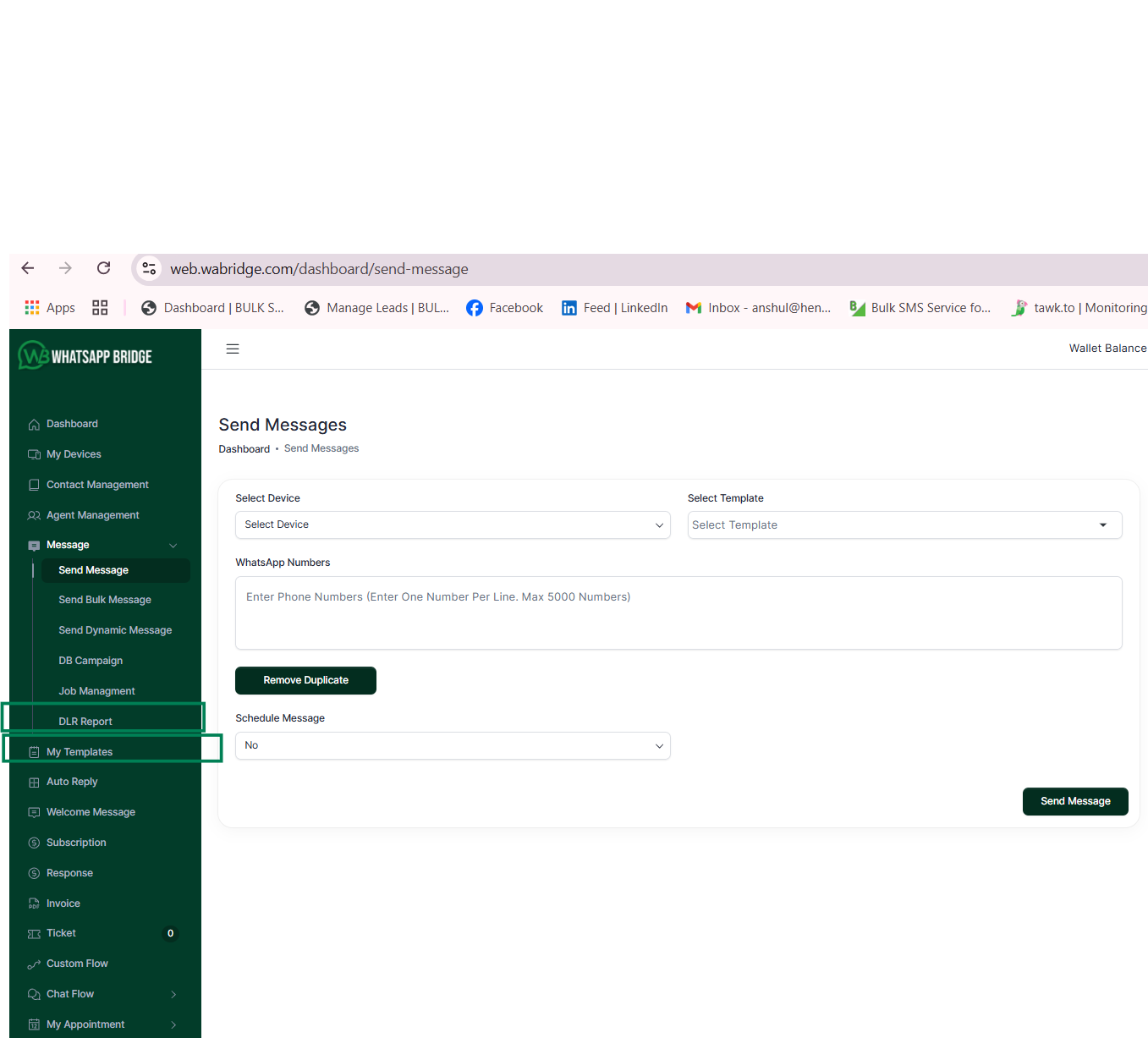Select Send Message submenu item
The width and height of the screenshot is (1148, 1038).
pos(116,570)
